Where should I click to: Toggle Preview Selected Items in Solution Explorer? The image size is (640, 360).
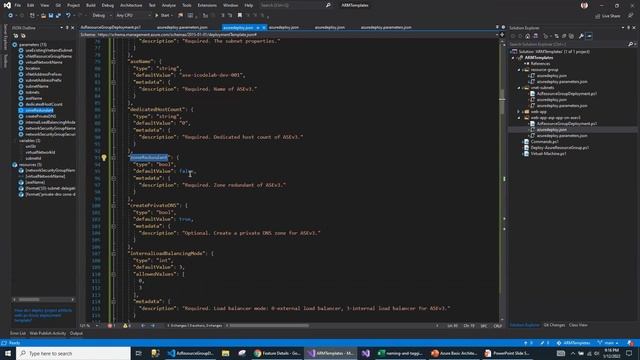(x=589, y=36)
